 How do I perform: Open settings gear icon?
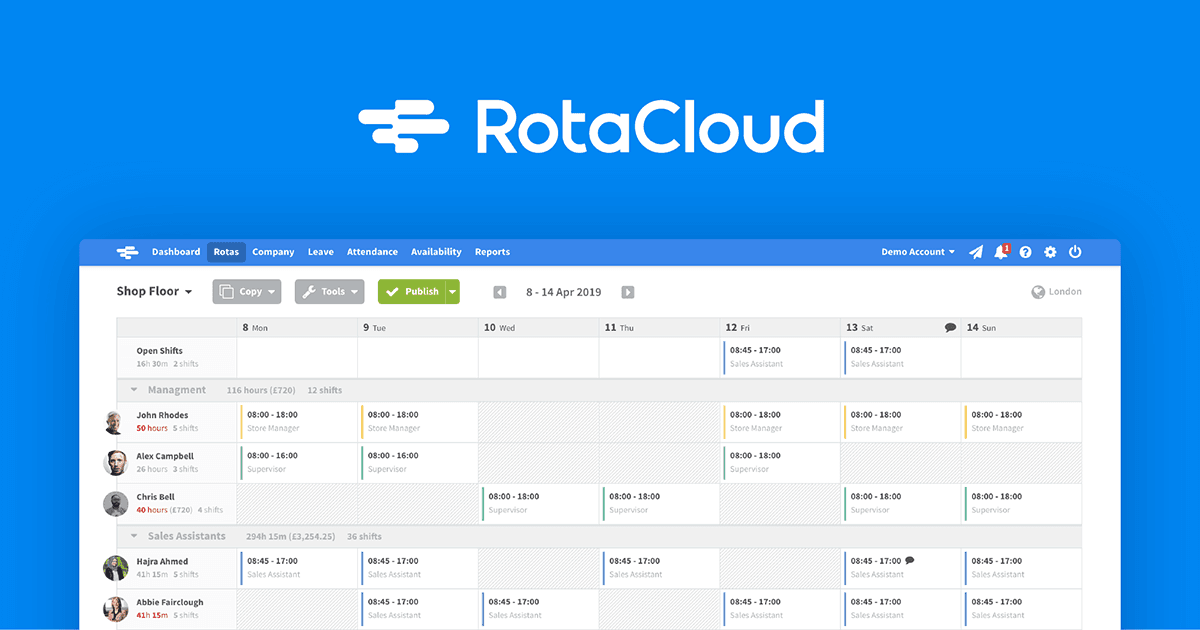pyautogui.click(x=1050, y=252)
